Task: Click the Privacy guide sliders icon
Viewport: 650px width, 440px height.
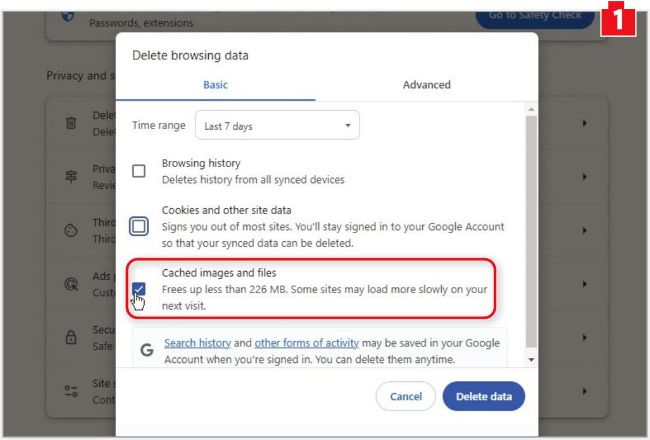Action: click(71, 177)
